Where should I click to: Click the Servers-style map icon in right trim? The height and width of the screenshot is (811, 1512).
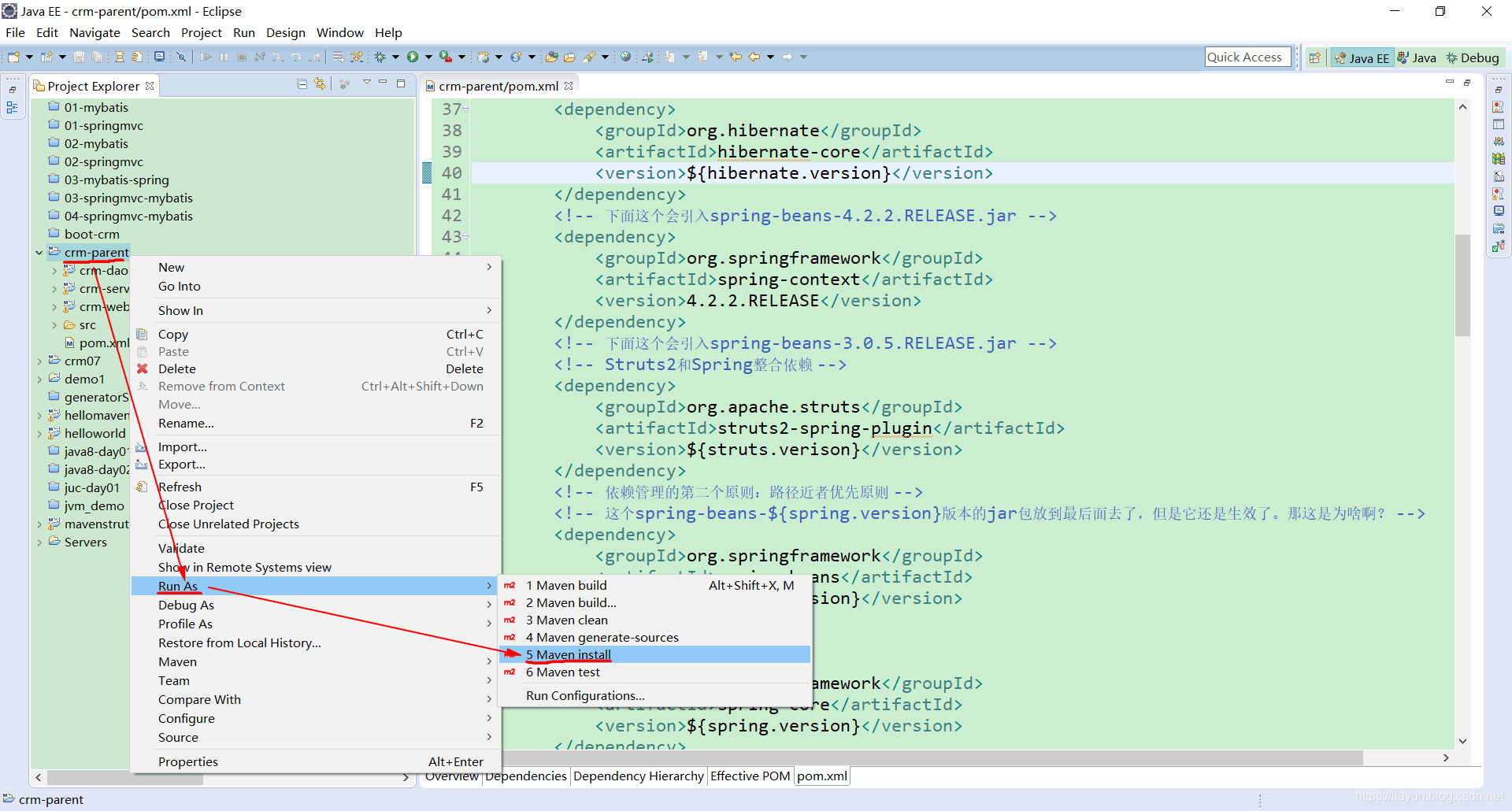[1499, 159]
